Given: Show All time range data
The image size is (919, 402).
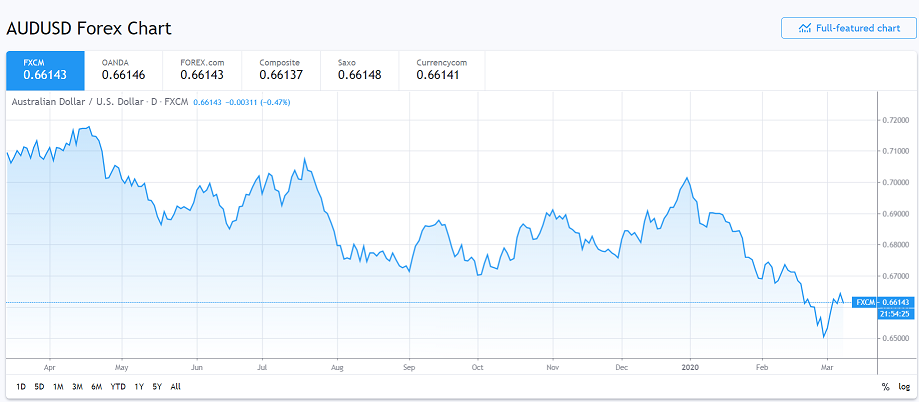Looking at the screenshot, I should point(175,387).
